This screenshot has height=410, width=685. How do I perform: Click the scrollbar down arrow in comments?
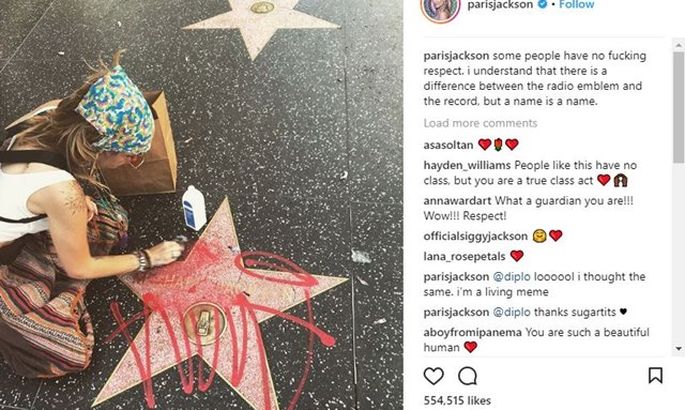click(678, 348)
